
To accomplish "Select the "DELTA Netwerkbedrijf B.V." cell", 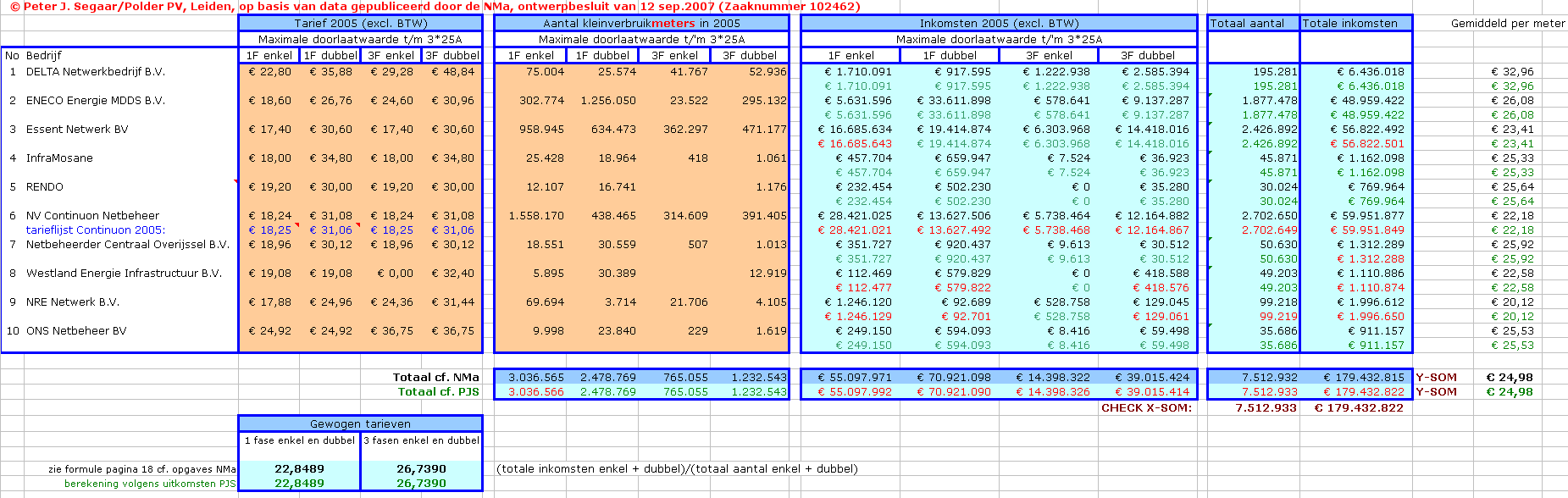I will pyautogui.click(x=96, y=72).
